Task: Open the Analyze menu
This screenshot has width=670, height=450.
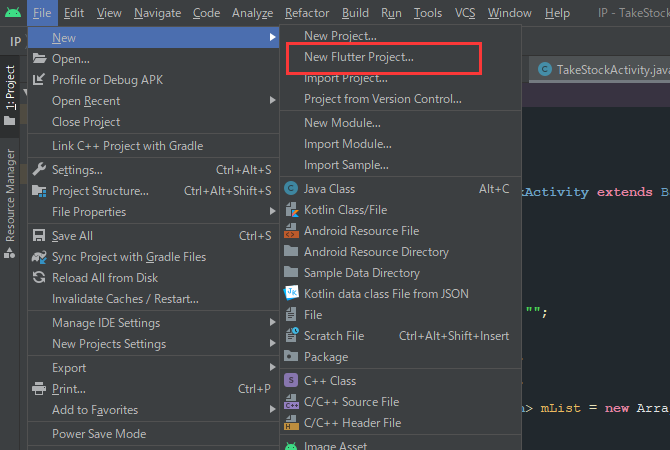Action: [253, 13]
